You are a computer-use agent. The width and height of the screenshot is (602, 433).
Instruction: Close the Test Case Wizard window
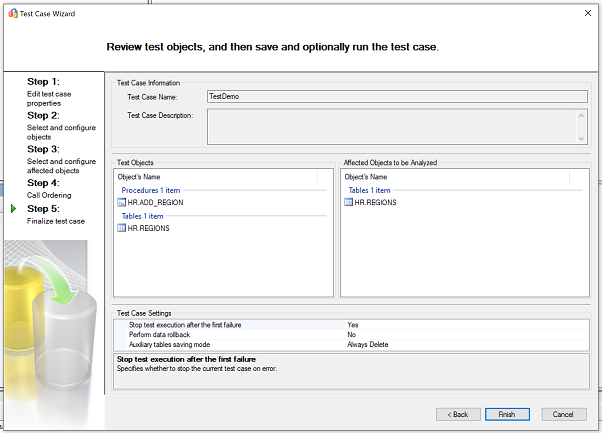[583, 13]
